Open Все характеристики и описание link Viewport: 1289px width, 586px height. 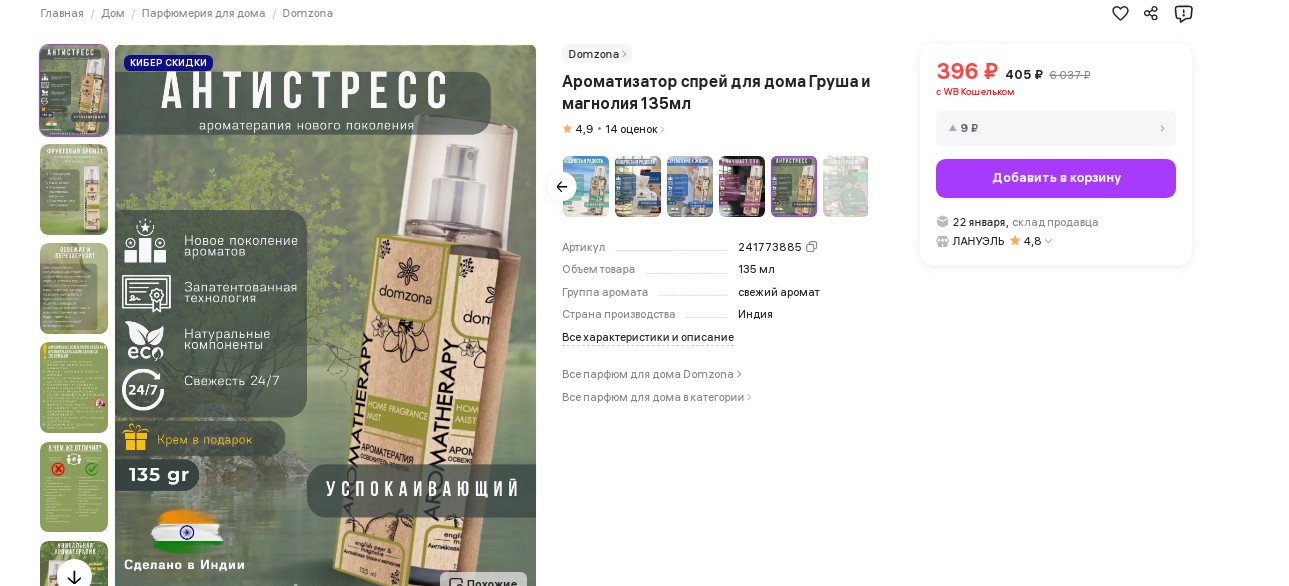tap(648, 337)
